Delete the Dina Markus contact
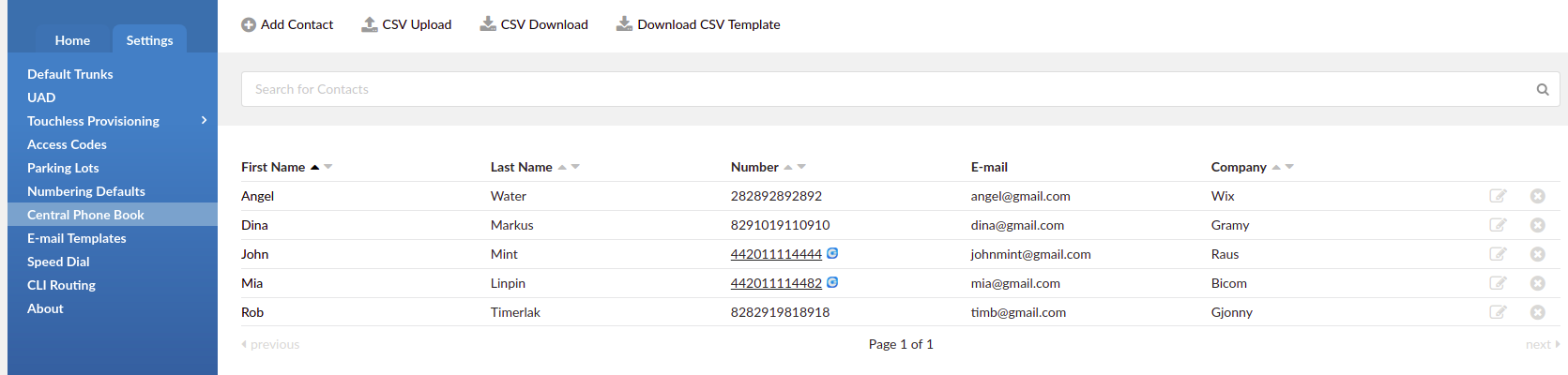Viewport: 1568px width, 375px height. pos(1537,225)
